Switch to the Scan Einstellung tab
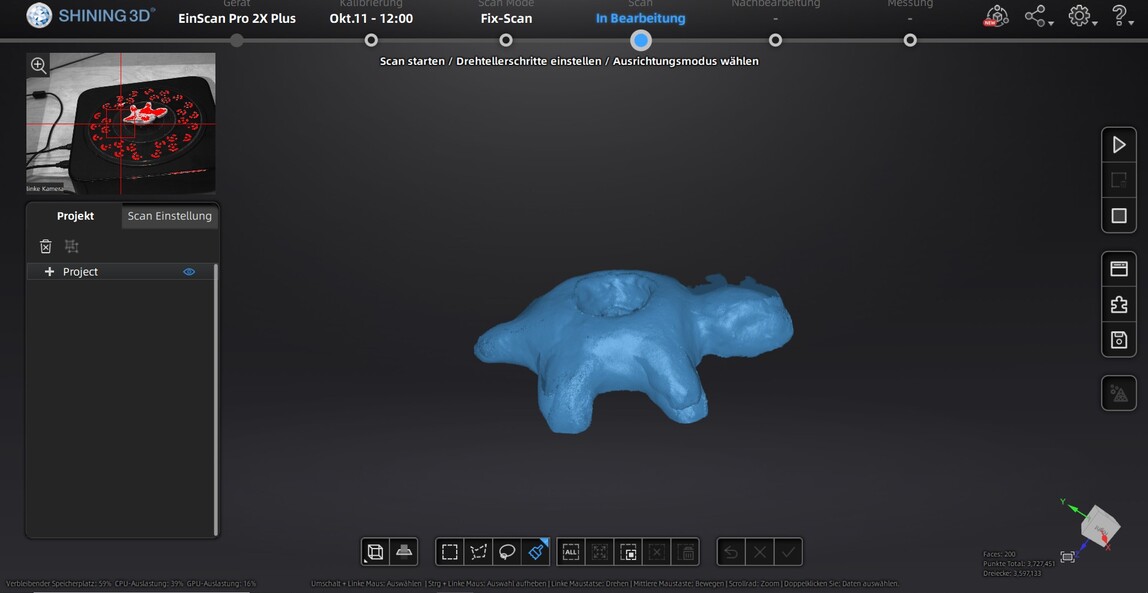Viewport: 1148px width, 593px height. [x=170, y=216]
